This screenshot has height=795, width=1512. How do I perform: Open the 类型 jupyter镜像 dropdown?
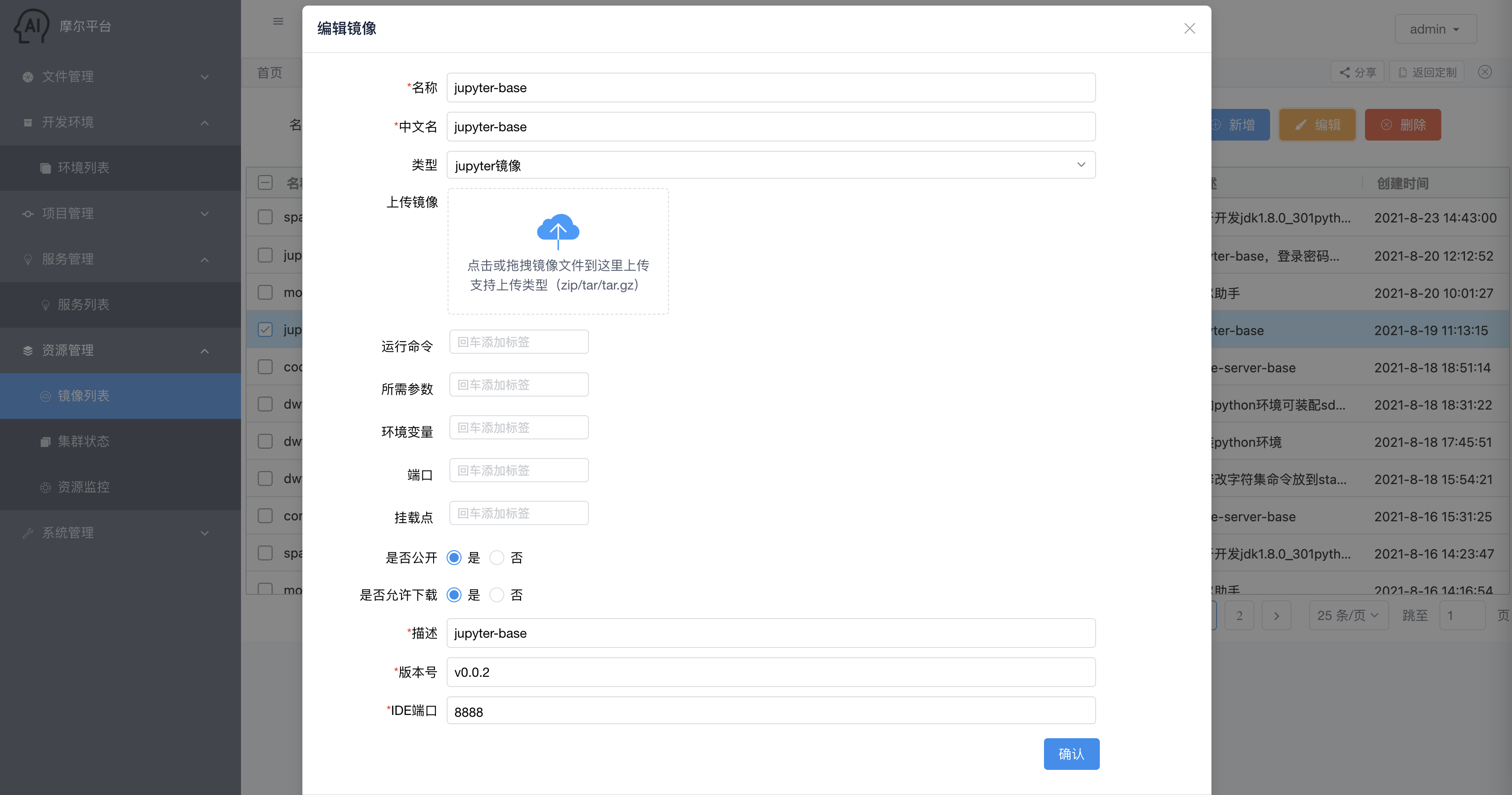pyautogui.click(x=771, y=165)
